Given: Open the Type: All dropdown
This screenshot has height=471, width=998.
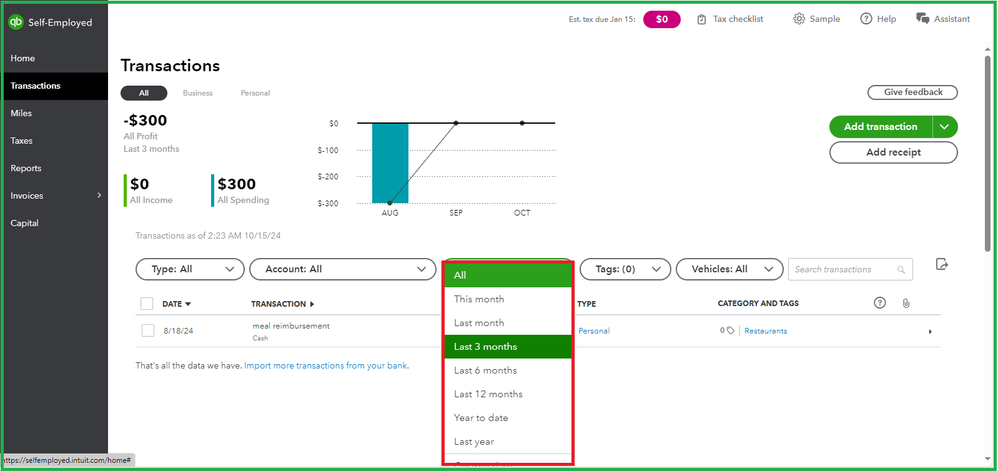Looking at the screenshot, I should pyautogui.click(x=190, y=269).
